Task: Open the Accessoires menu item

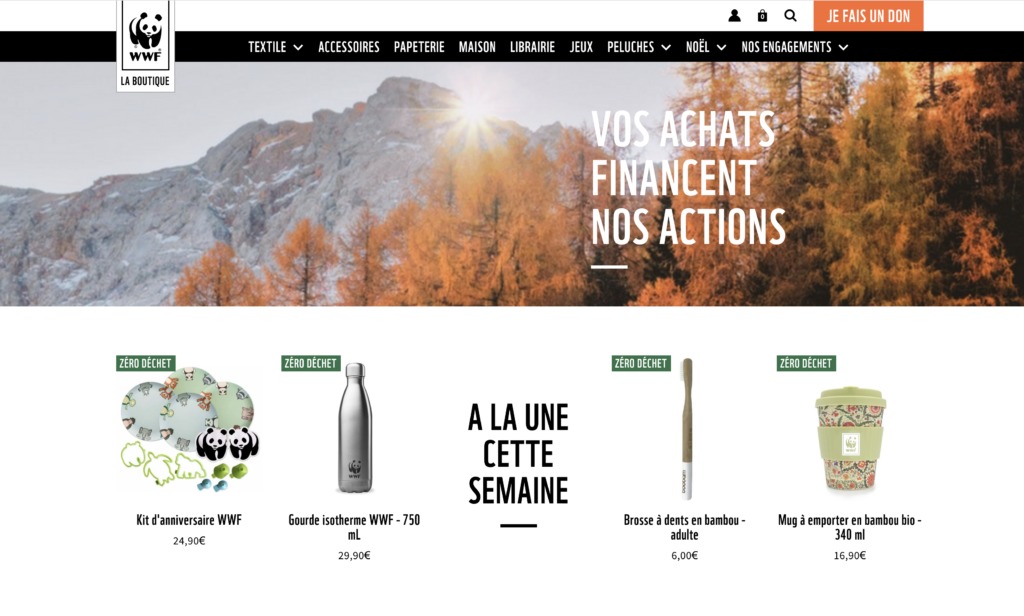Action: point(349,47)
